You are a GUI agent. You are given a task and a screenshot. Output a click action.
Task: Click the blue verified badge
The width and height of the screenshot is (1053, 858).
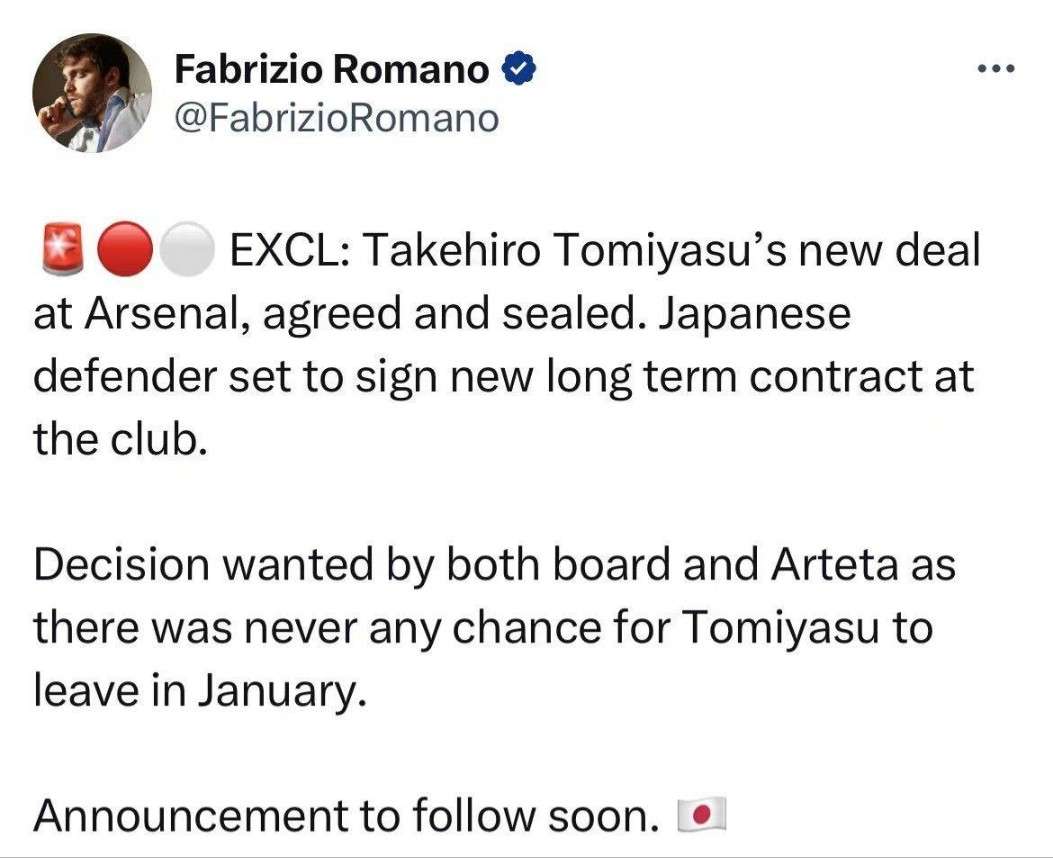517,70
